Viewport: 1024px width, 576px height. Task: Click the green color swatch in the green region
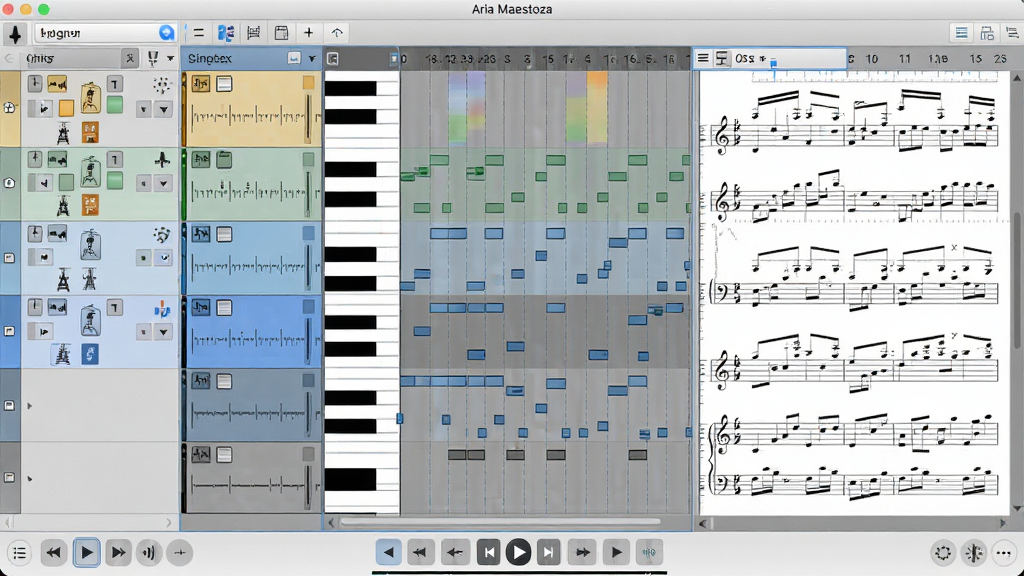pyautogui.click(x=308, y=159)
